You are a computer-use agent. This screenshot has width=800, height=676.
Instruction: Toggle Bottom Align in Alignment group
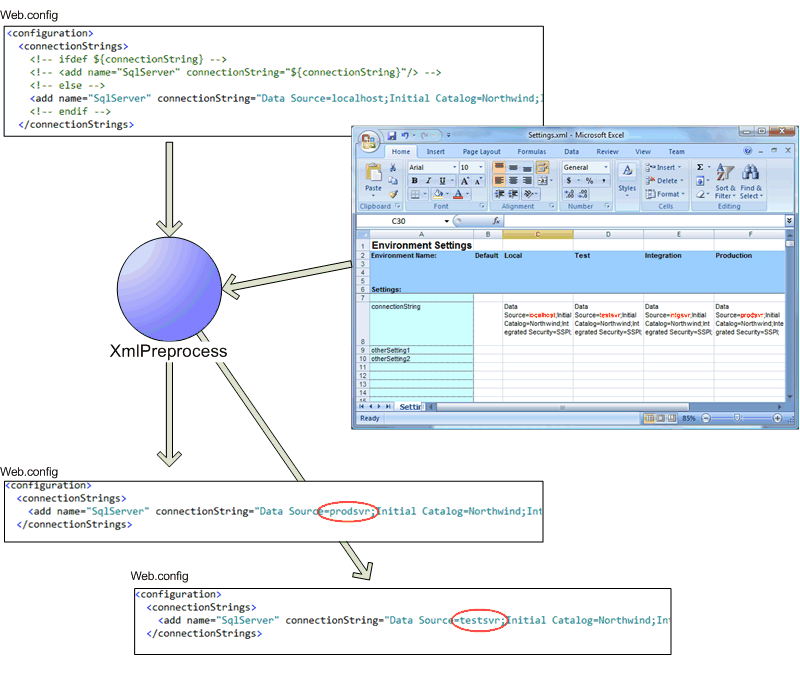[527, 167]
